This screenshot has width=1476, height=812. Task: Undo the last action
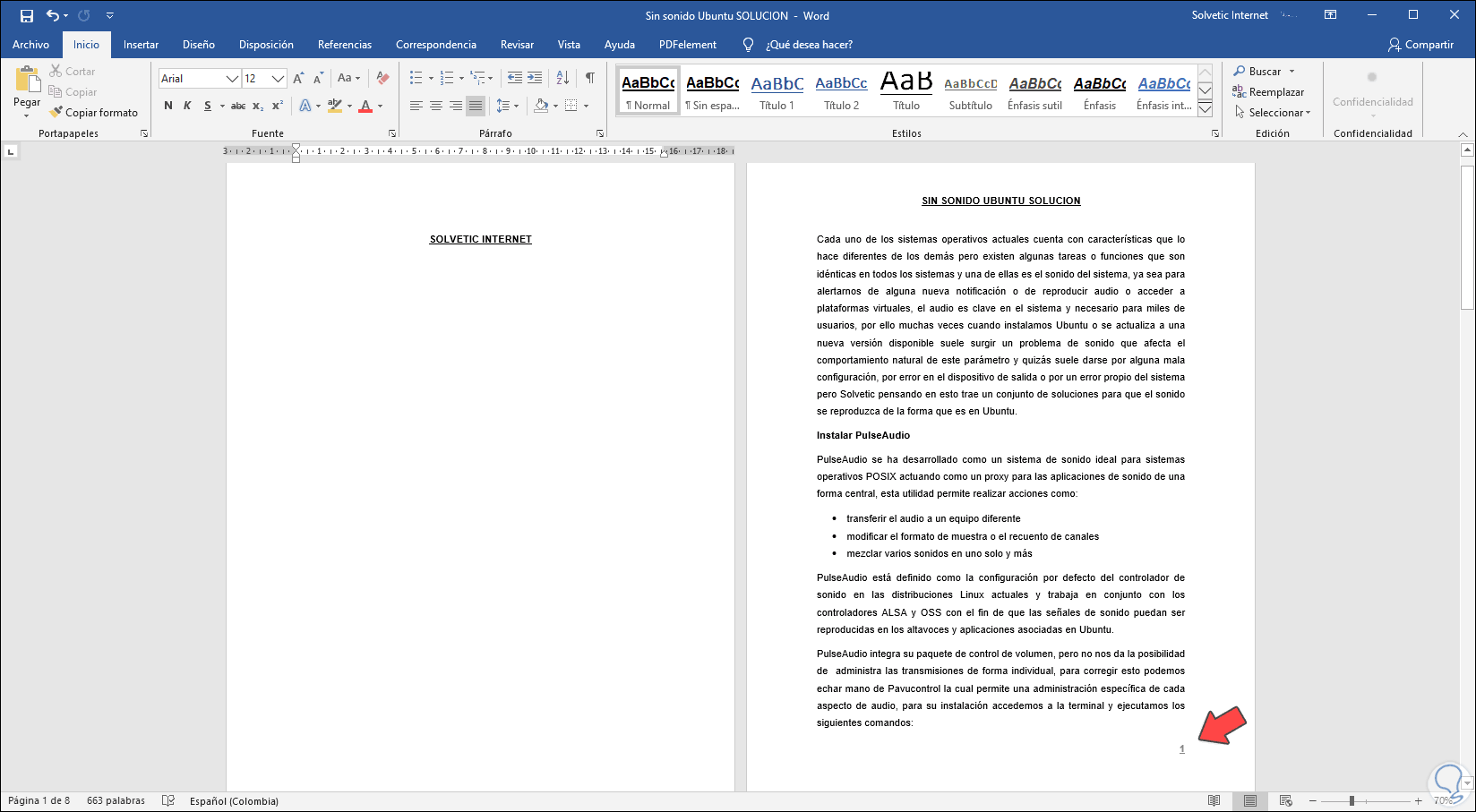tap(53, 15)
